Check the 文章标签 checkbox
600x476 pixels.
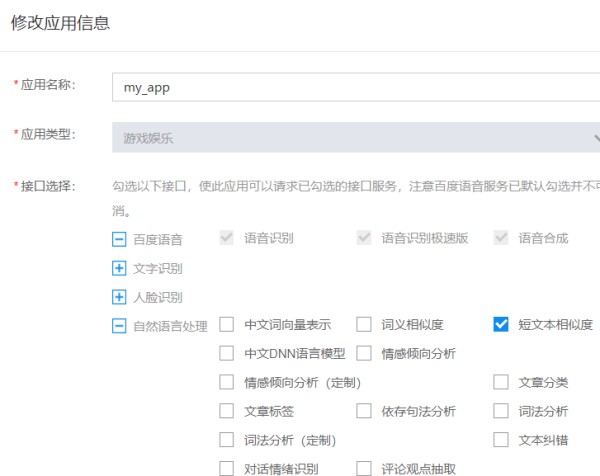tap(227, 411)
